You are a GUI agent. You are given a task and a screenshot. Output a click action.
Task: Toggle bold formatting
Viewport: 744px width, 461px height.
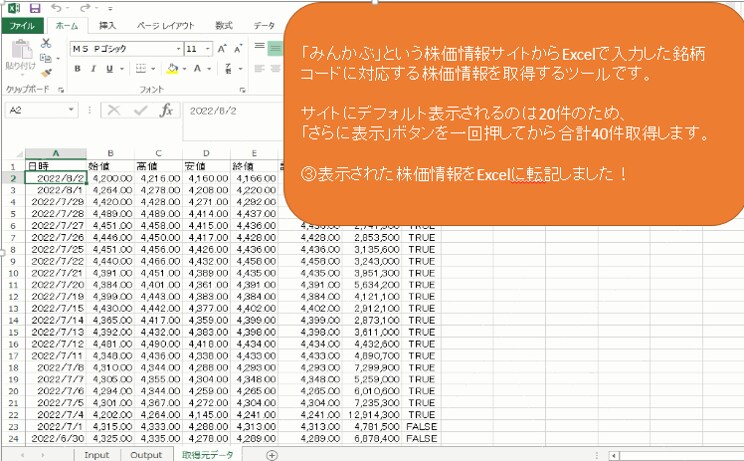[x=77, y=69]
